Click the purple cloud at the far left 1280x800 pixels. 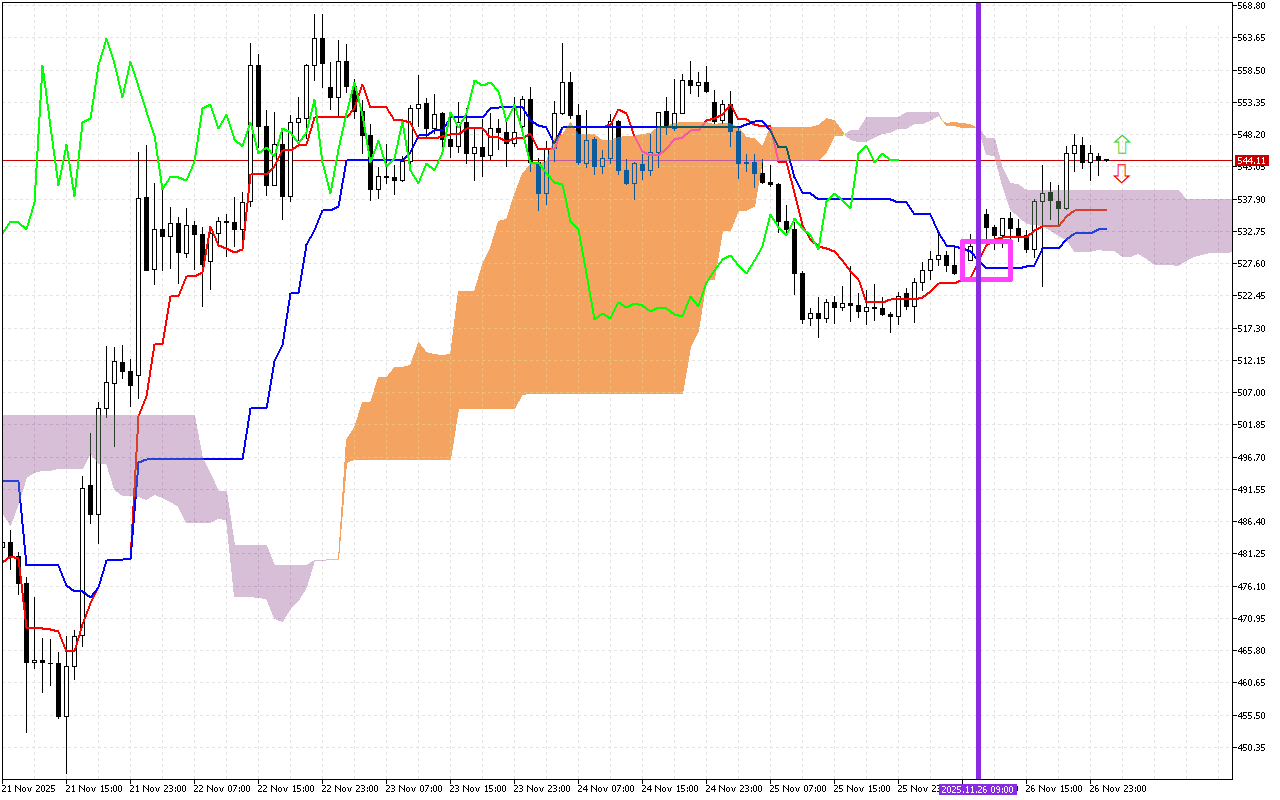point(100,440)
